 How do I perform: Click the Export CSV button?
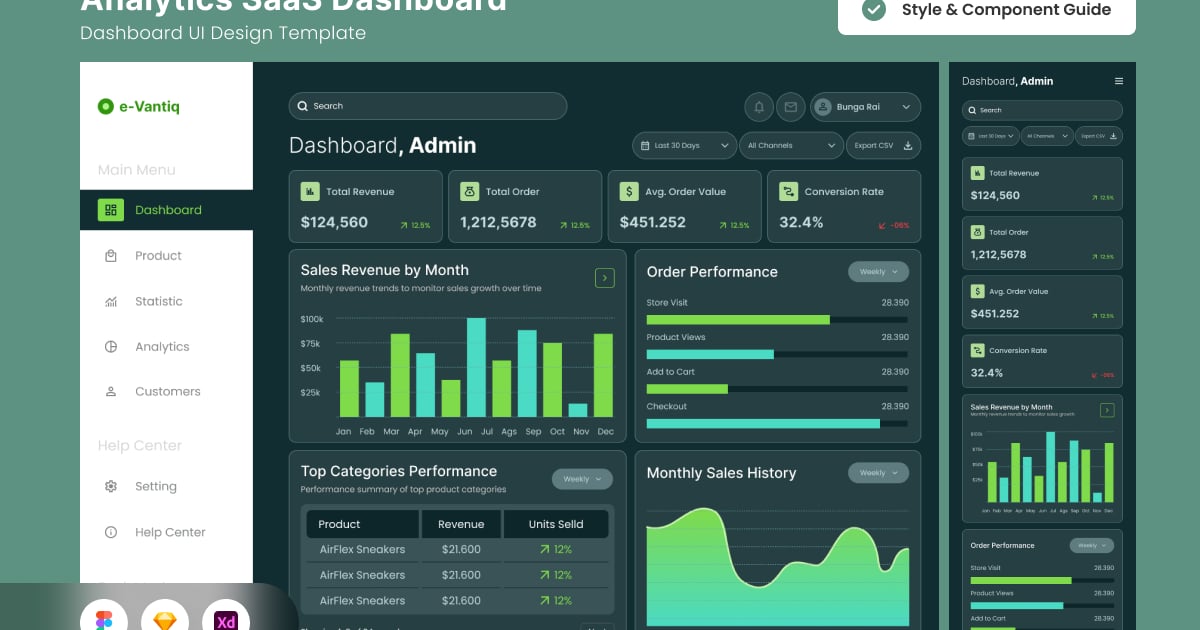[883, 146]
